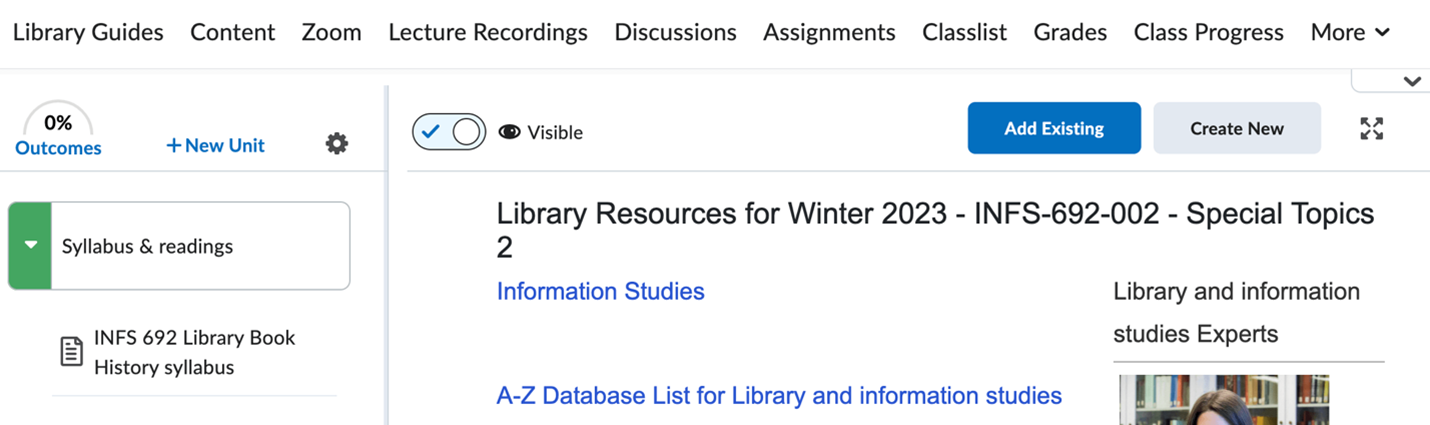Click the syllabus document icon
The image size is (1430, 425).
(x=72, y=352)
